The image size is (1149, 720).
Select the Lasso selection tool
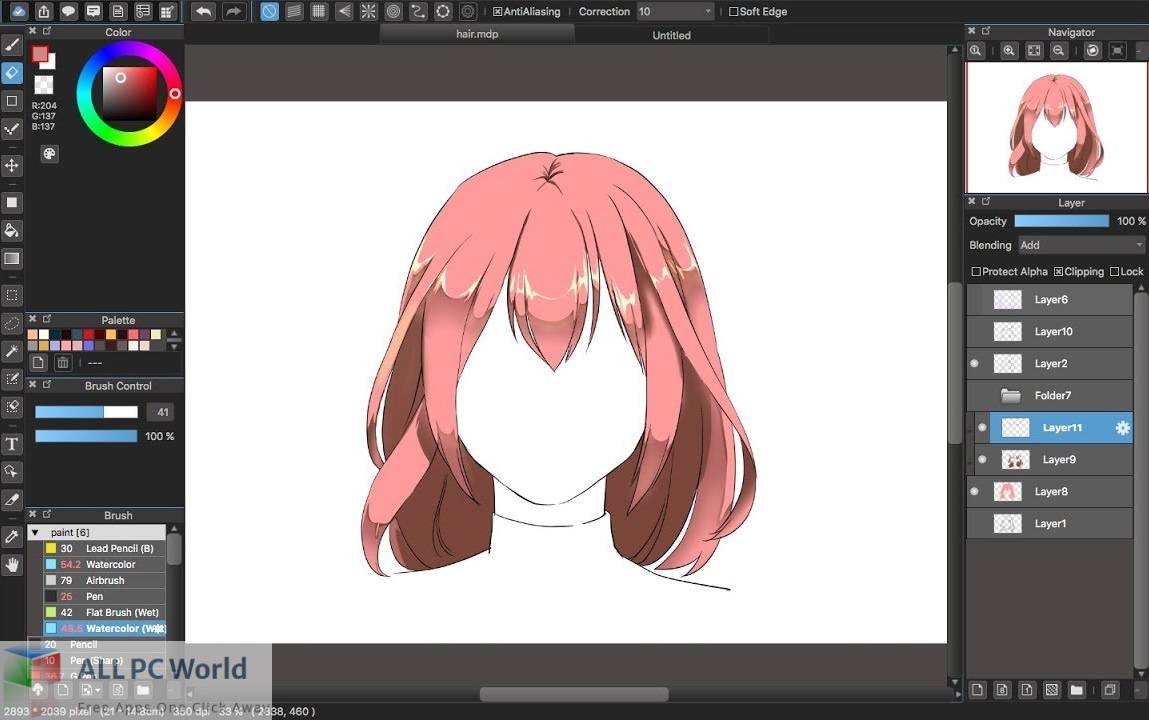12,323
